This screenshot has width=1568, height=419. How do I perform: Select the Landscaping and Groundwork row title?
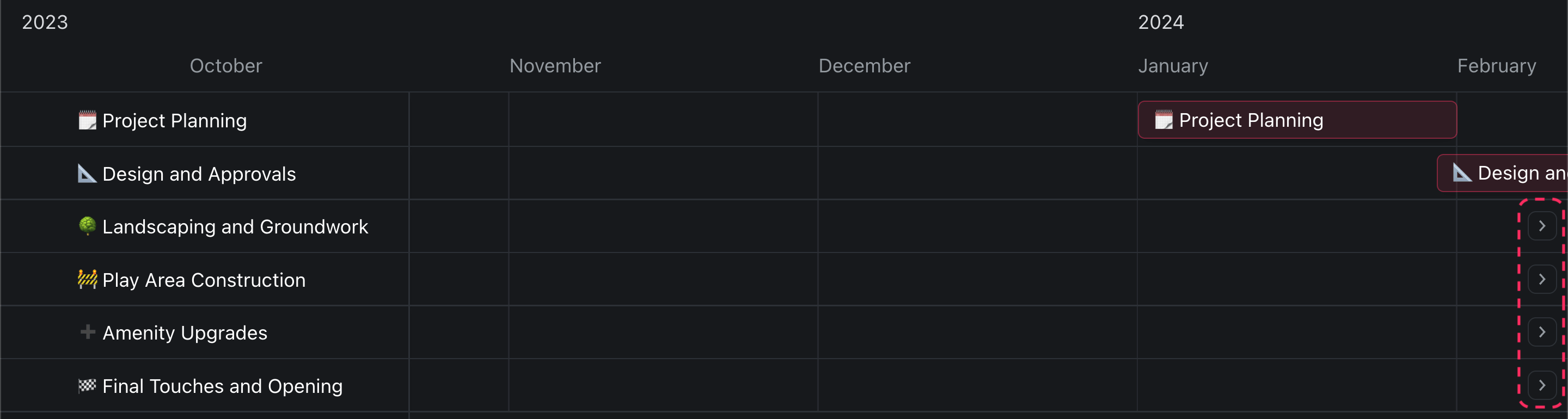pos(235,227)
